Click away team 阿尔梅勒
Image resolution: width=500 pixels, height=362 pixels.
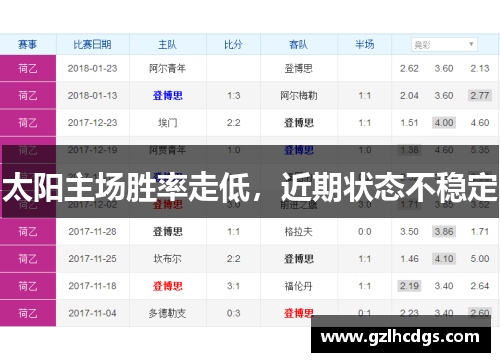point(298,96)
